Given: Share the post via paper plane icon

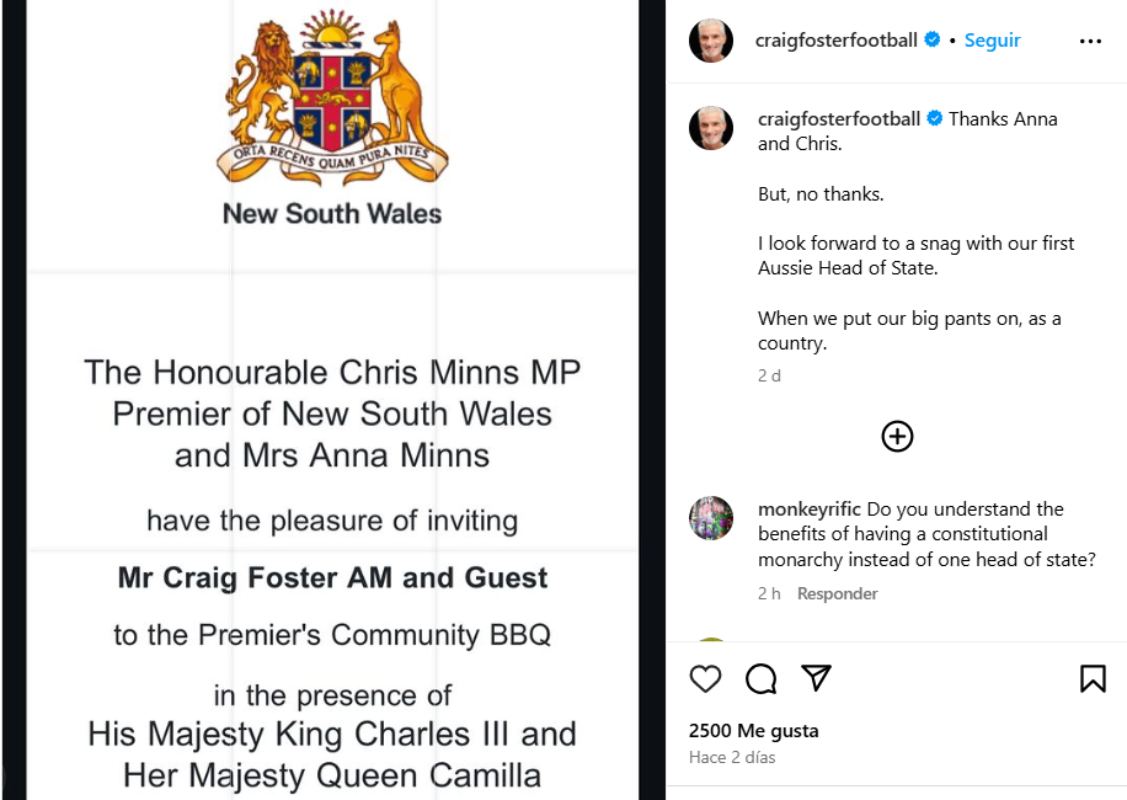Looking at the screenshot, I should [817, 679].
